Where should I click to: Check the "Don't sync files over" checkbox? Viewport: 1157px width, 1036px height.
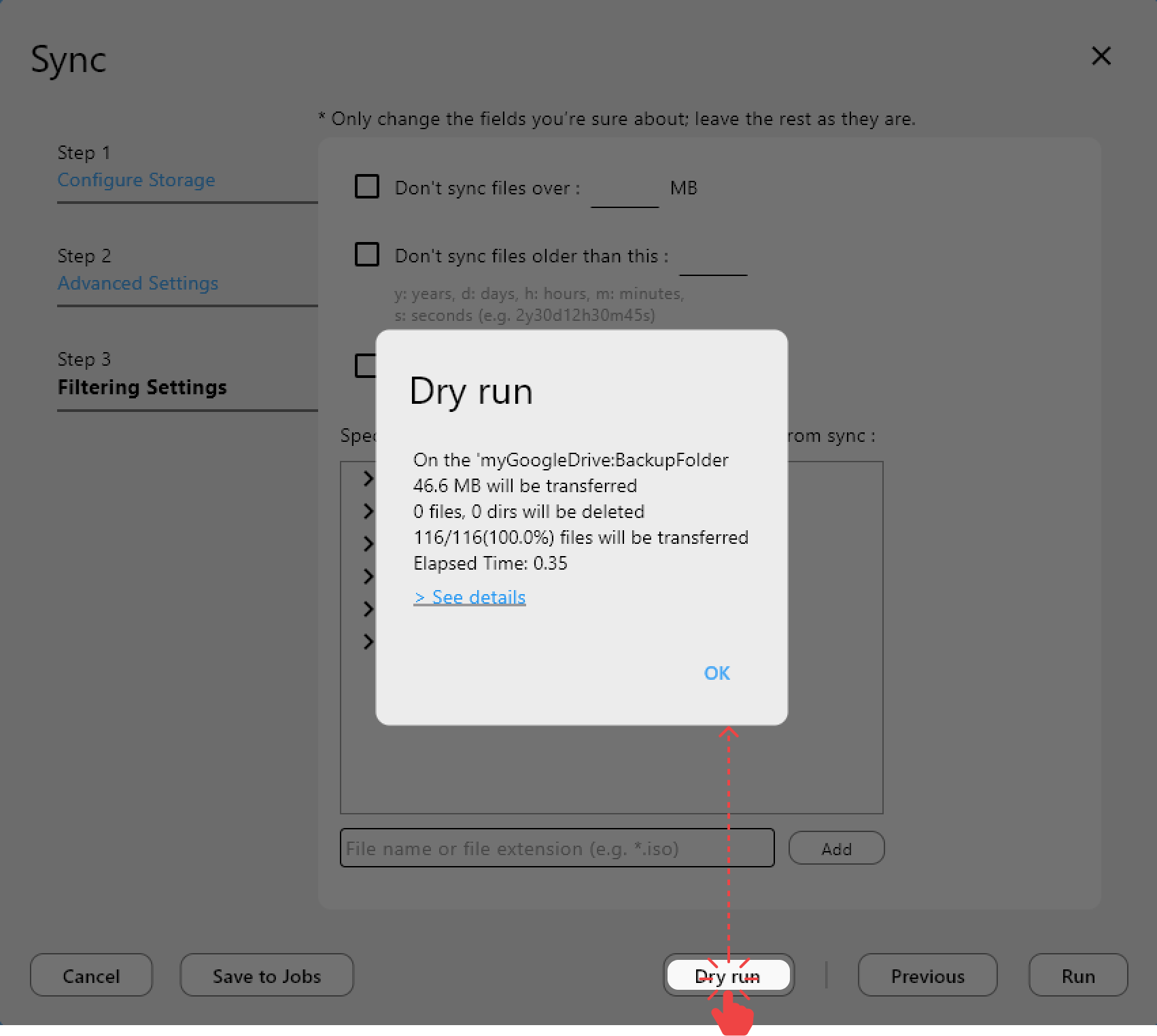(366, 186)
